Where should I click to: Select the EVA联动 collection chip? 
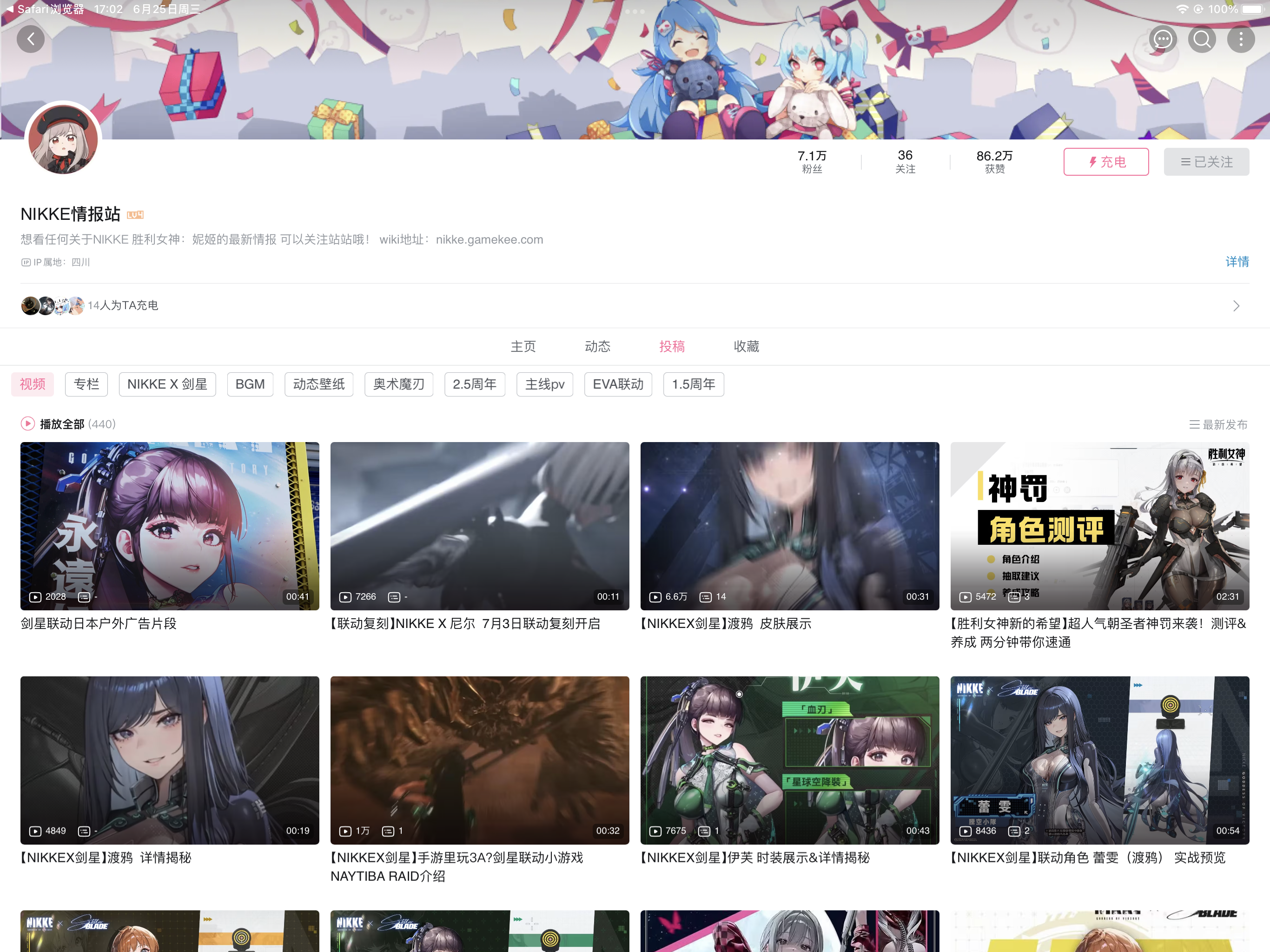click(x=618, y=384)
